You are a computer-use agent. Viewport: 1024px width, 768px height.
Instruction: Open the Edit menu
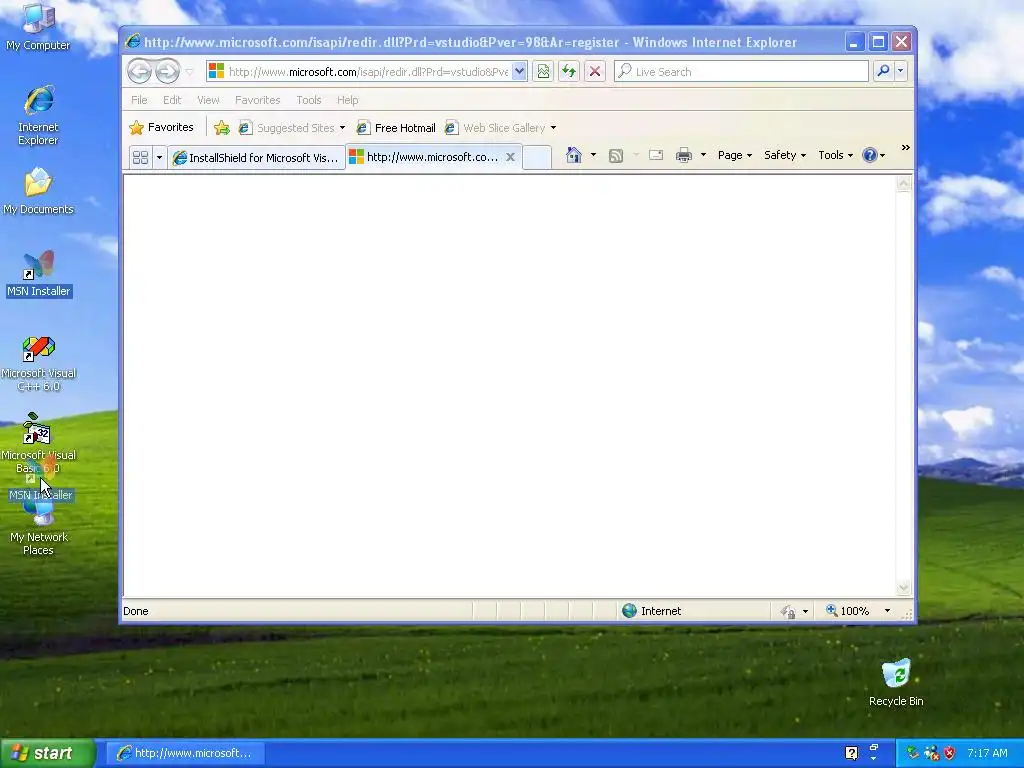coord(172,100)
